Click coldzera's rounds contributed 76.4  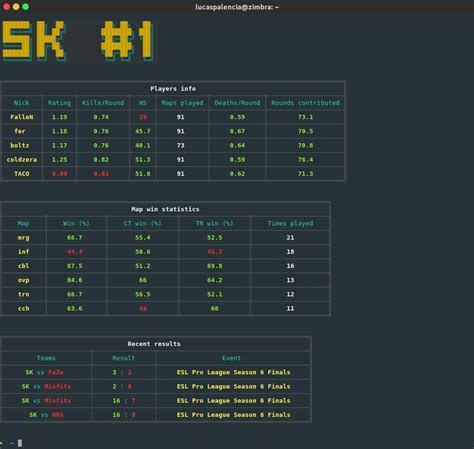pos(305,160)
